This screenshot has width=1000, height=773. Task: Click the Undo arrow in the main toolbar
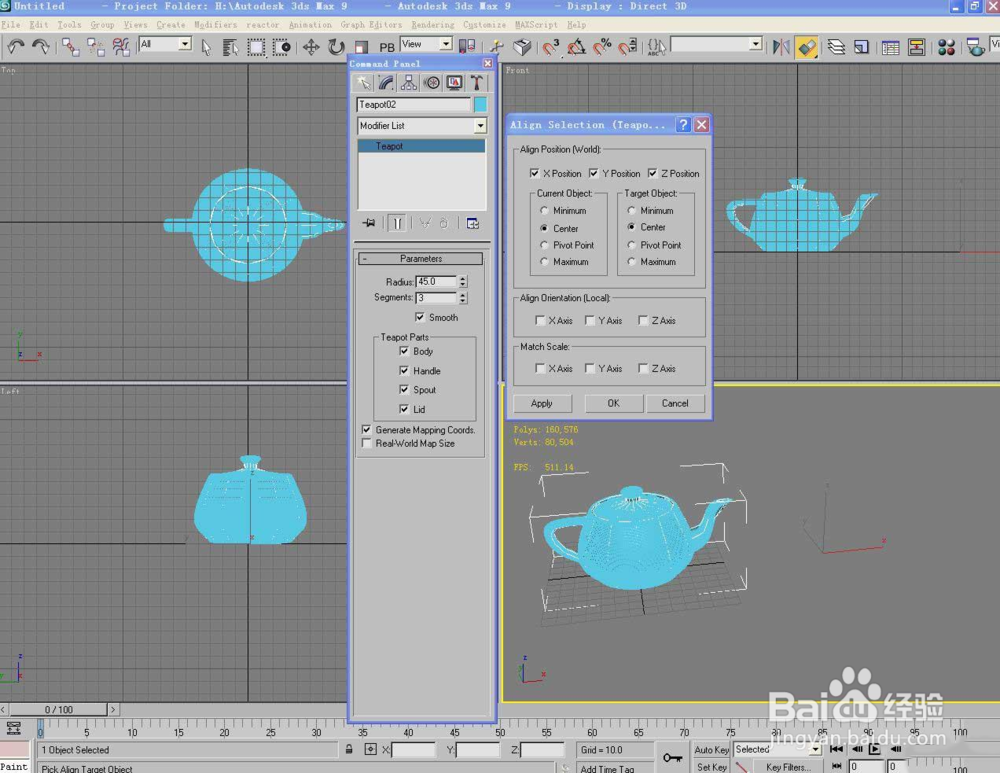[x=15, y=46]
